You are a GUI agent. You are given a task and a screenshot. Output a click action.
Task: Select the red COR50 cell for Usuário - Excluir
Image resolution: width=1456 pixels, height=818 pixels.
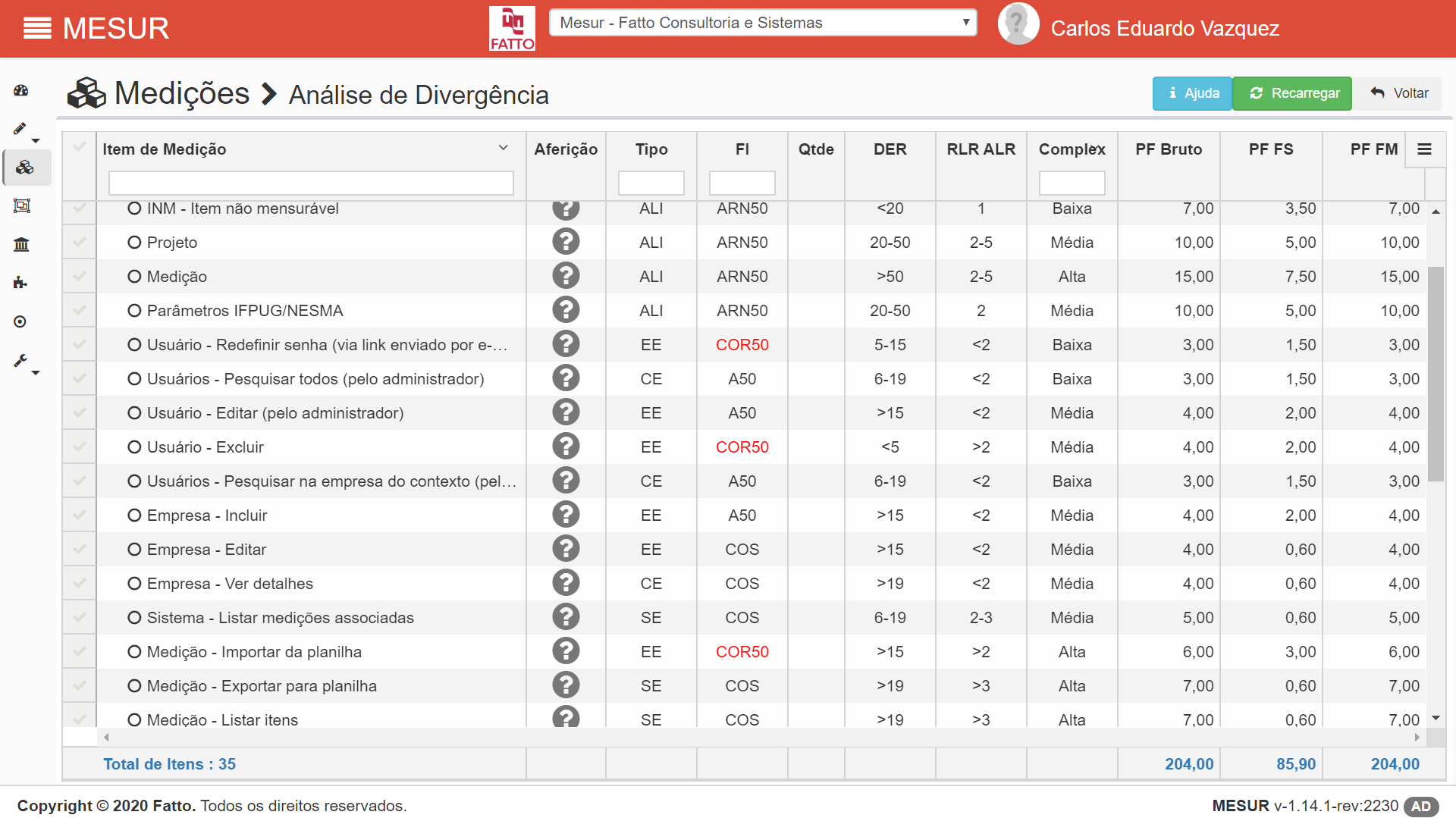(x=742, y=447)
